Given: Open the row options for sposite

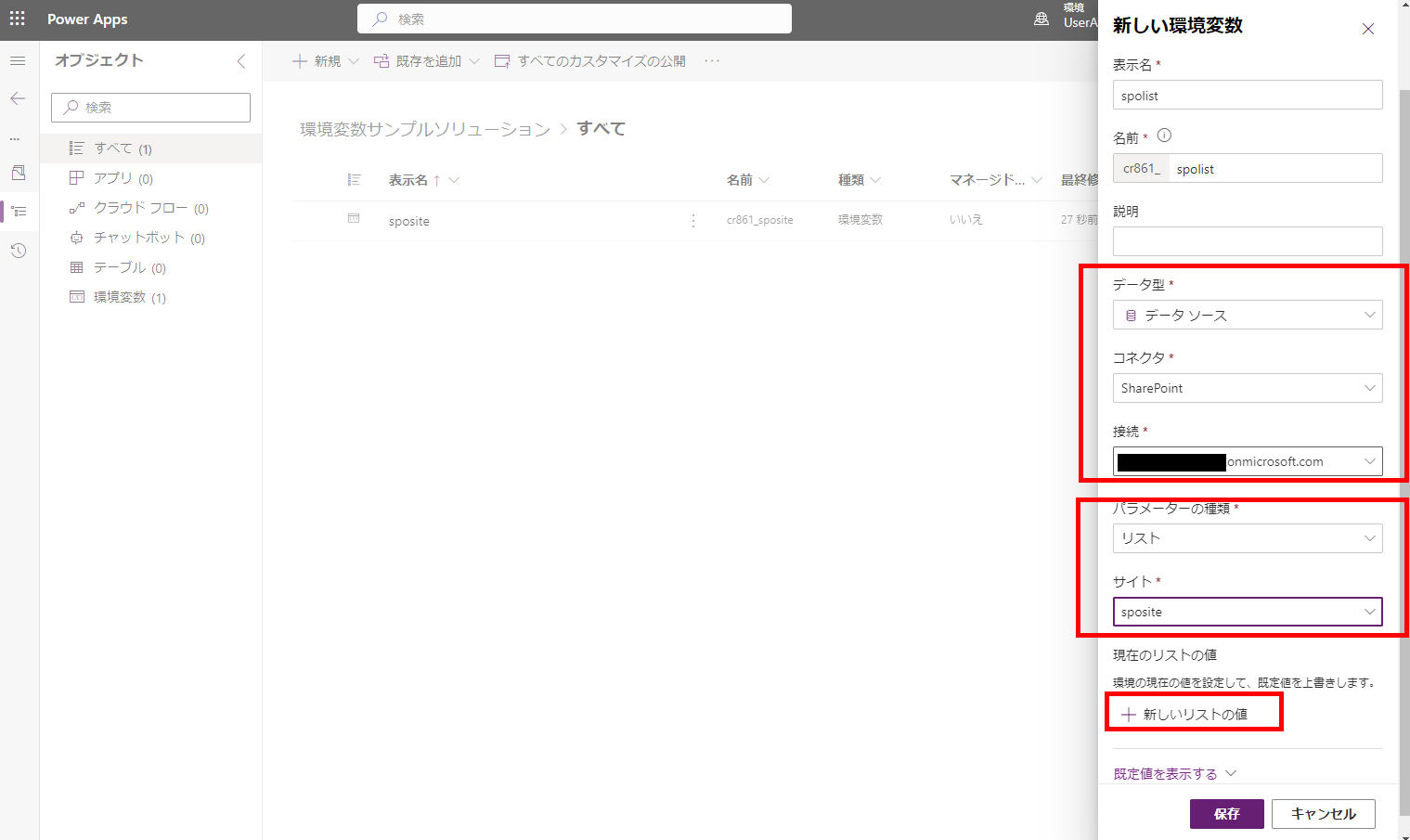Looking at the screenshot, I should tap(693, 221).
